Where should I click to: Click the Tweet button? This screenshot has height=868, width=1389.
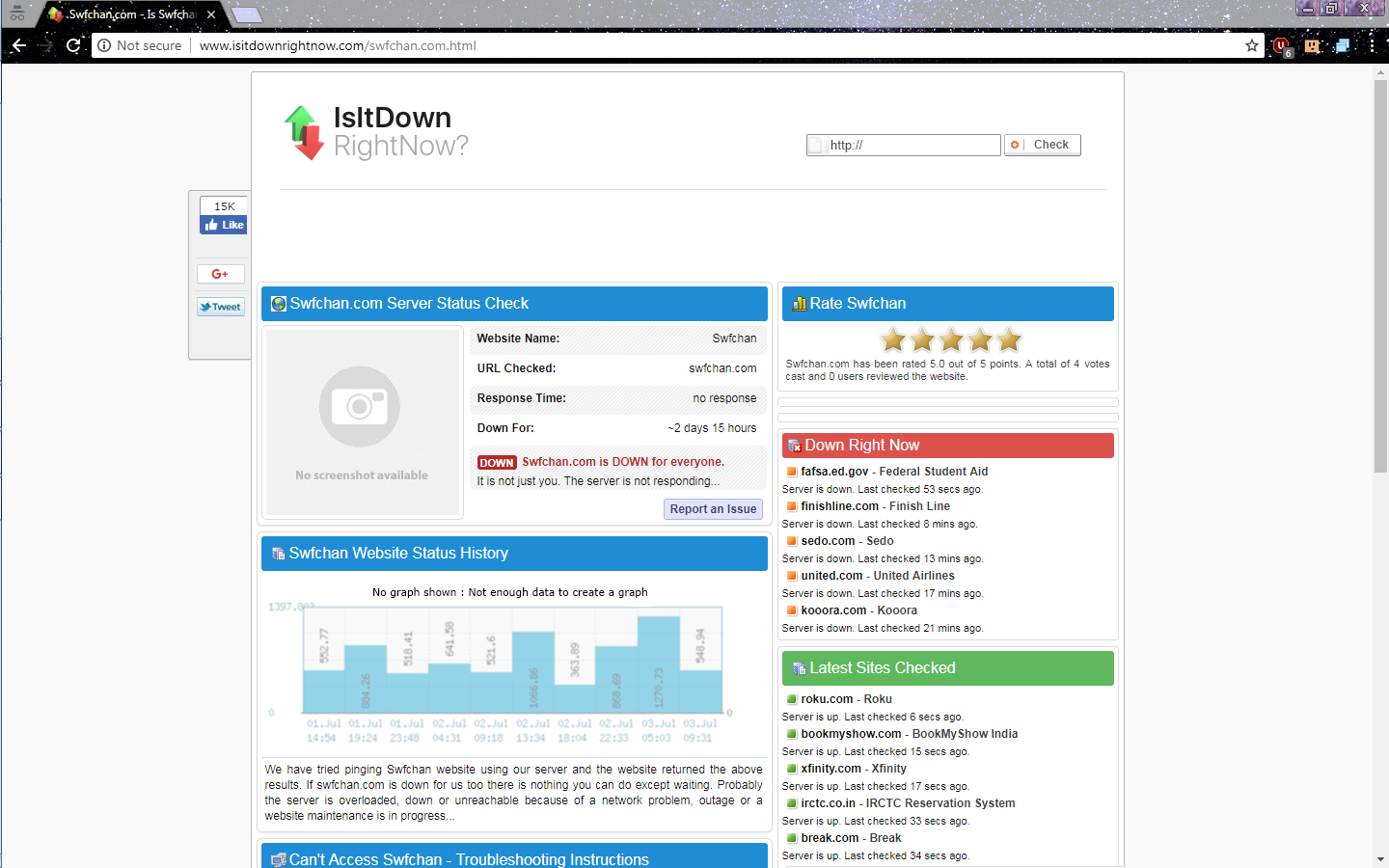click(221, 307)
